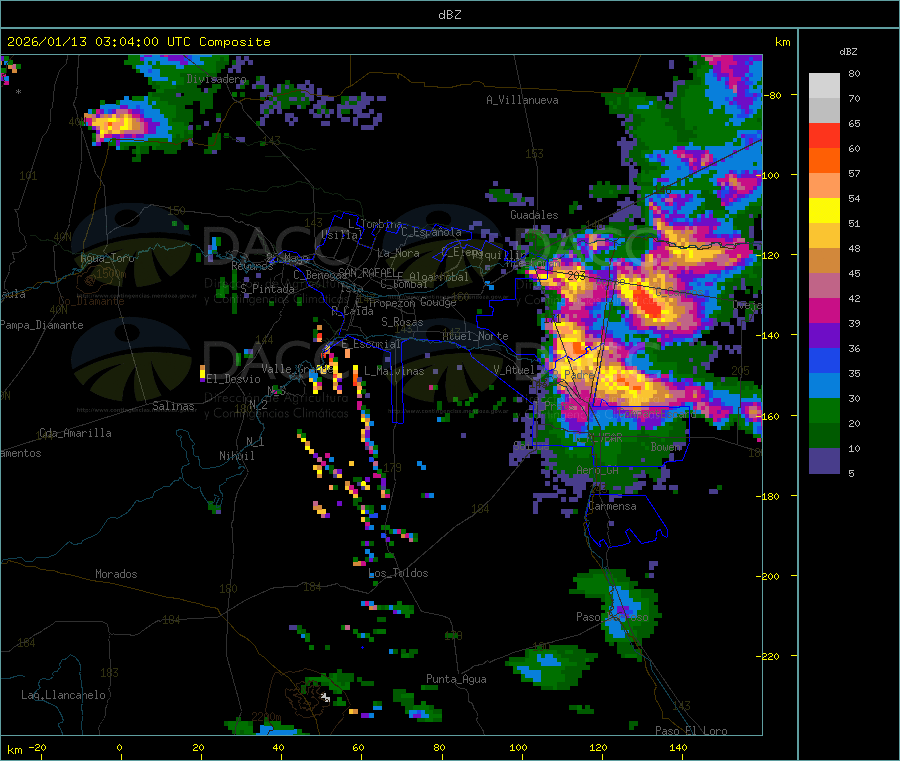
Task: Click the Atuel_Norte location label
Action: click(475, 336)
